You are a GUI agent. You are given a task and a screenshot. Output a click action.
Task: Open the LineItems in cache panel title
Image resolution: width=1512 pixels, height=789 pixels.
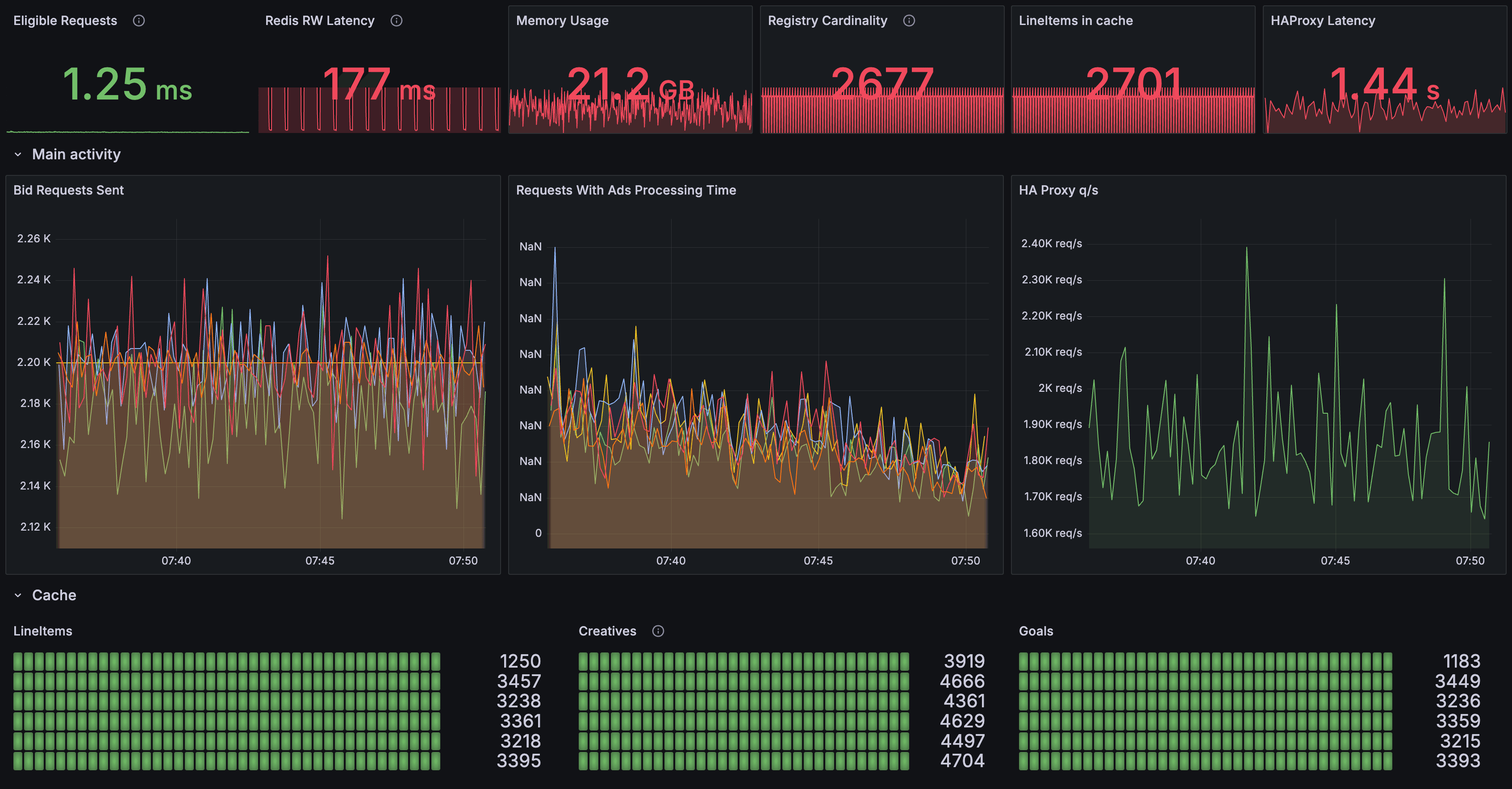pos(1075,21)
